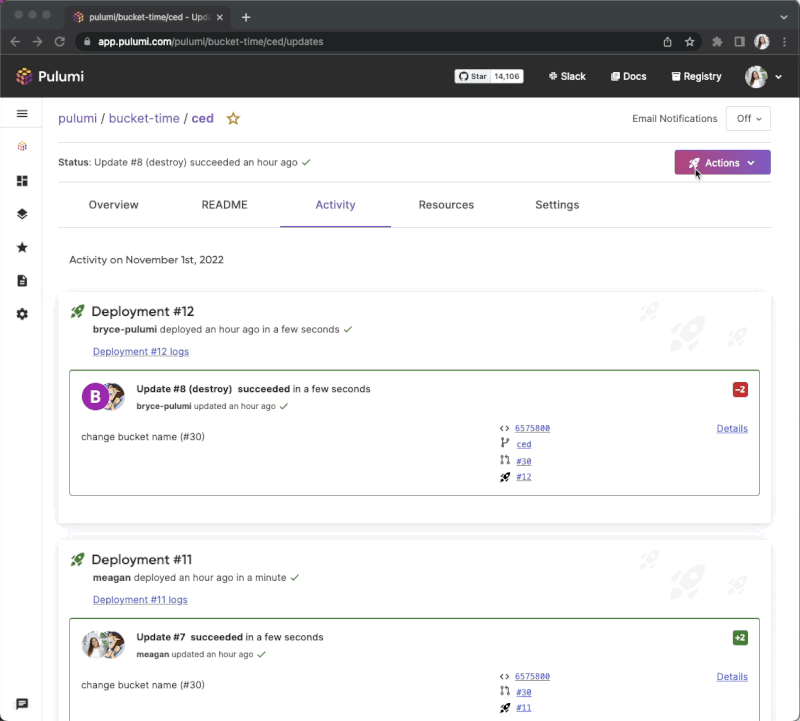Toggle the browser side panel icon
This screenshot has height=721, width=800.
click(x=739, y=42)
